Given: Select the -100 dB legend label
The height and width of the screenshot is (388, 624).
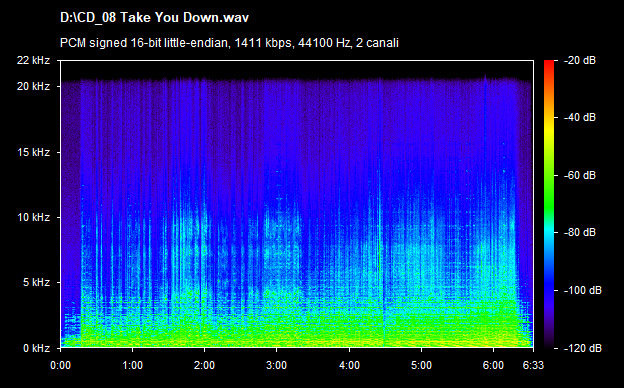Looking at the screenshot, I should 583,291.
